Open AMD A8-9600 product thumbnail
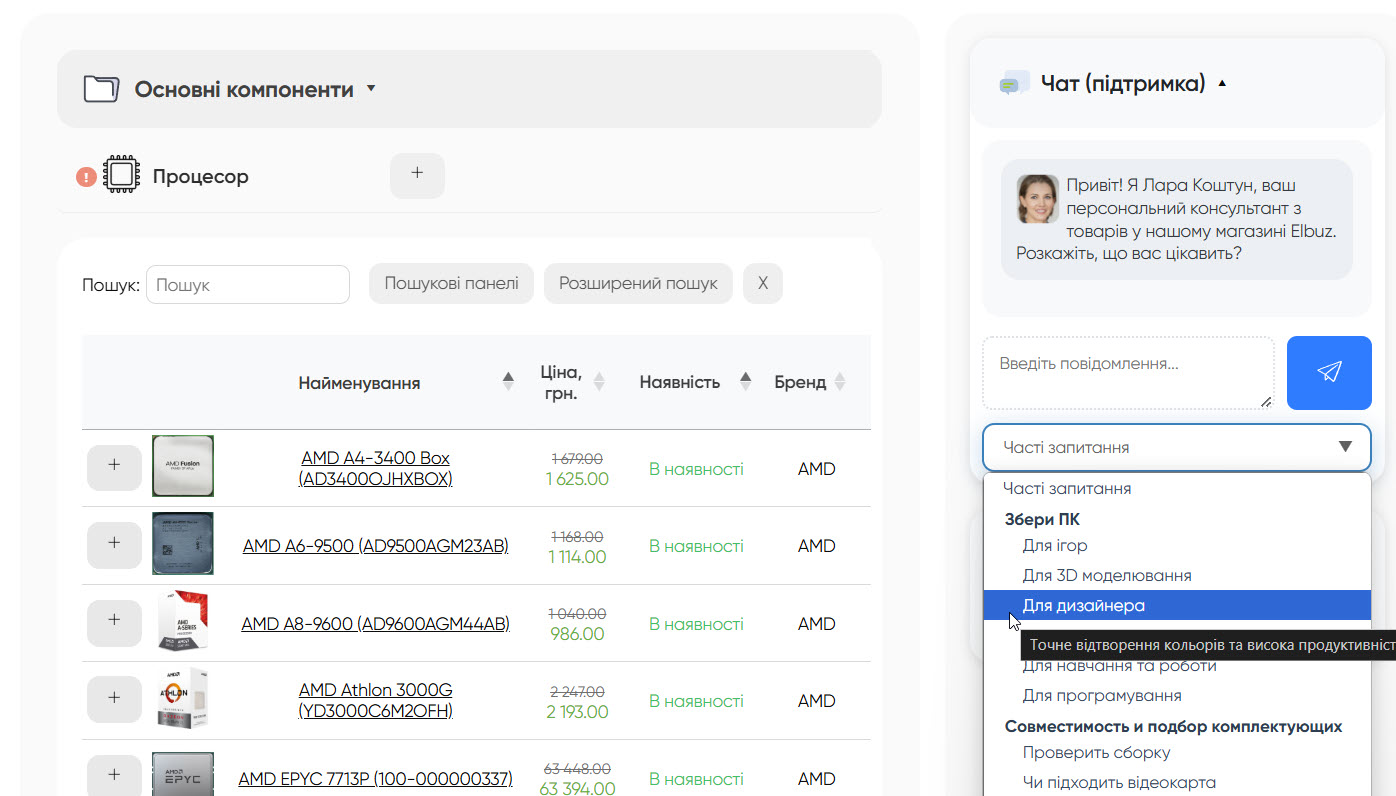Viewport: 1396px width, 796px height. point(183,621)
